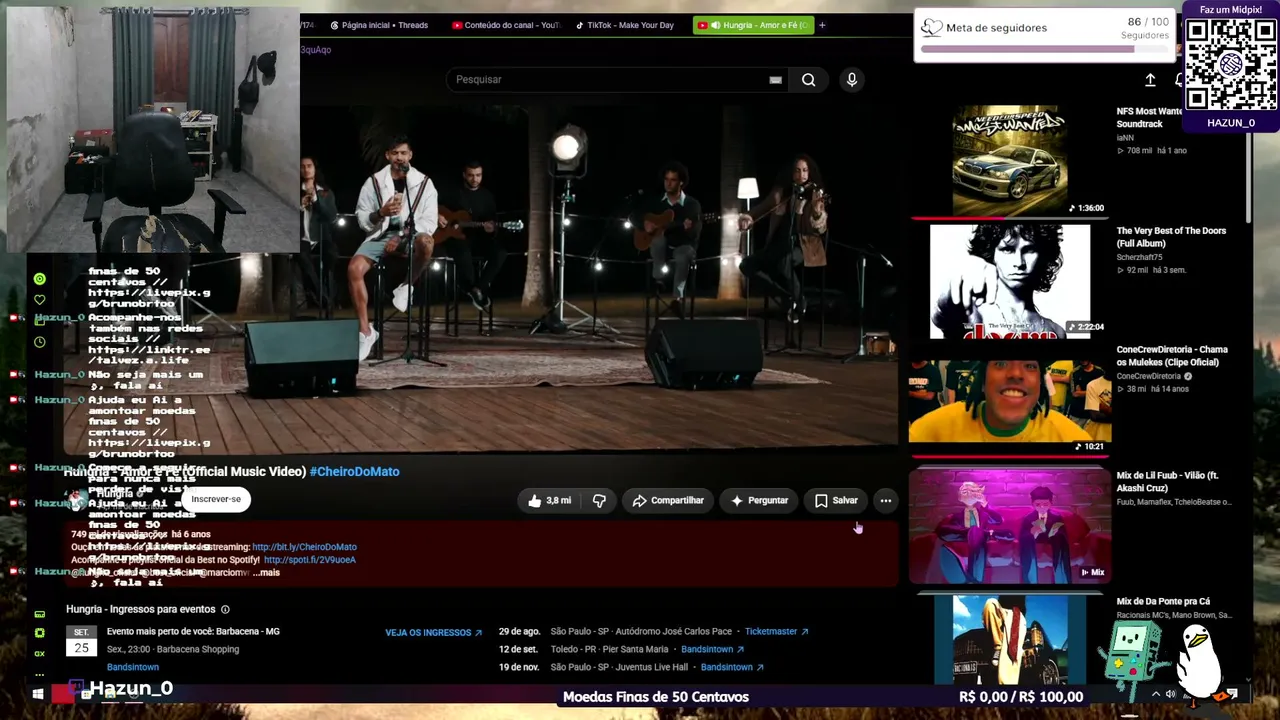Open the three-dot menu at browser sidebar bottom

[40, 673]
